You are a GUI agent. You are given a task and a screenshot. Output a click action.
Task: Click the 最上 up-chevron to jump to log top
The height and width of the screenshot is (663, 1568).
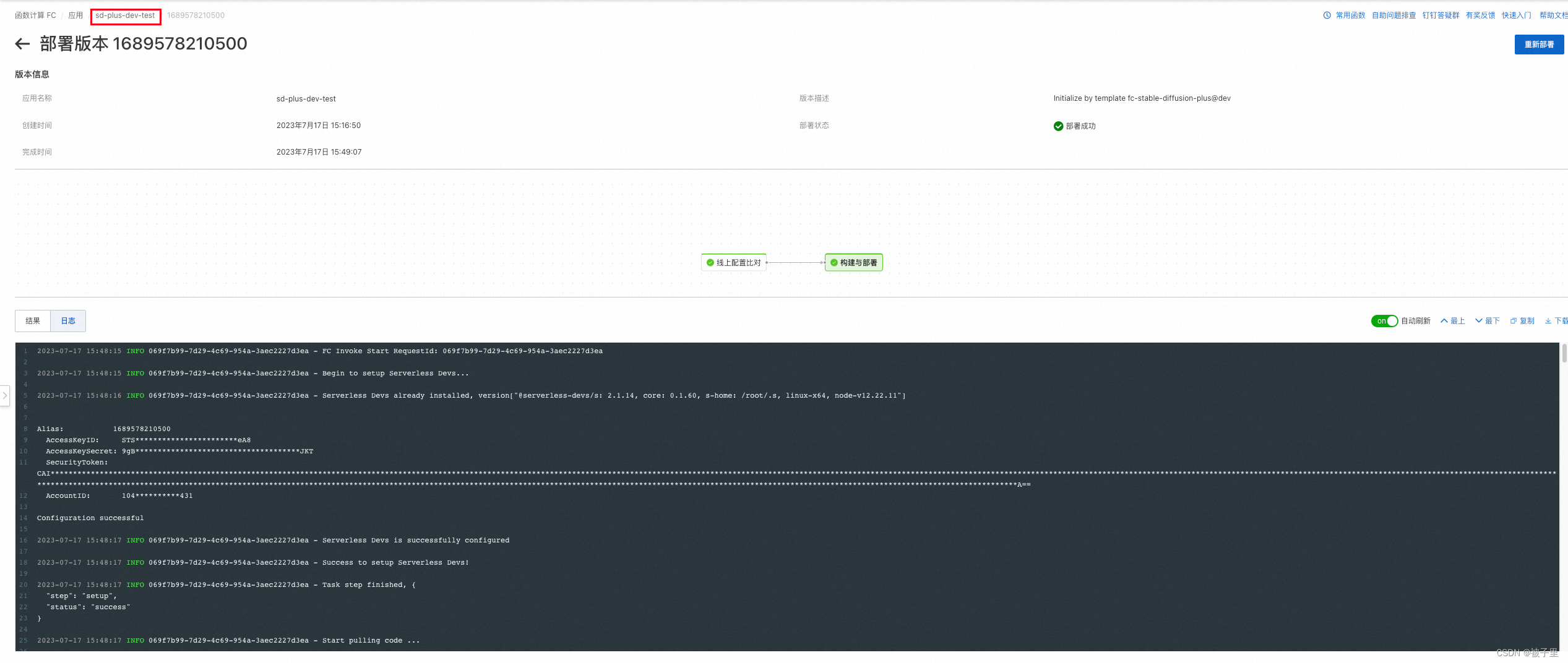point(1452,321)
